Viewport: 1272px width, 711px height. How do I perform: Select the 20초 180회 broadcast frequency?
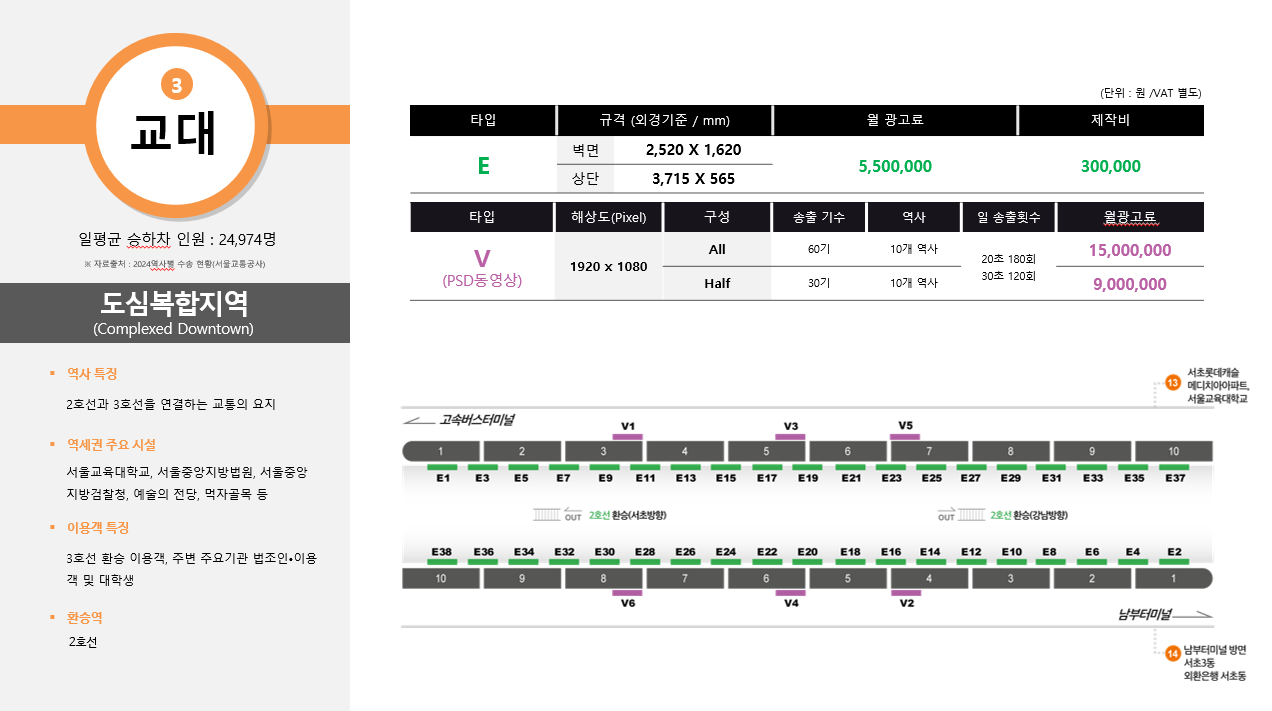tap(1007, 257)
